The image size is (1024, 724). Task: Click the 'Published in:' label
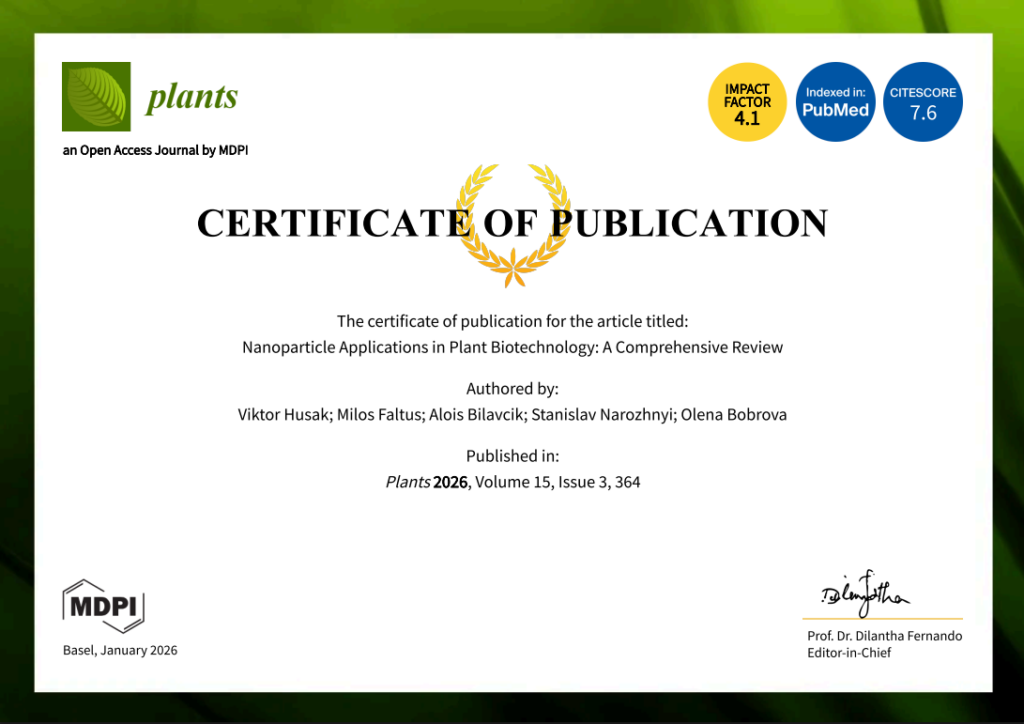pos(512,456)
